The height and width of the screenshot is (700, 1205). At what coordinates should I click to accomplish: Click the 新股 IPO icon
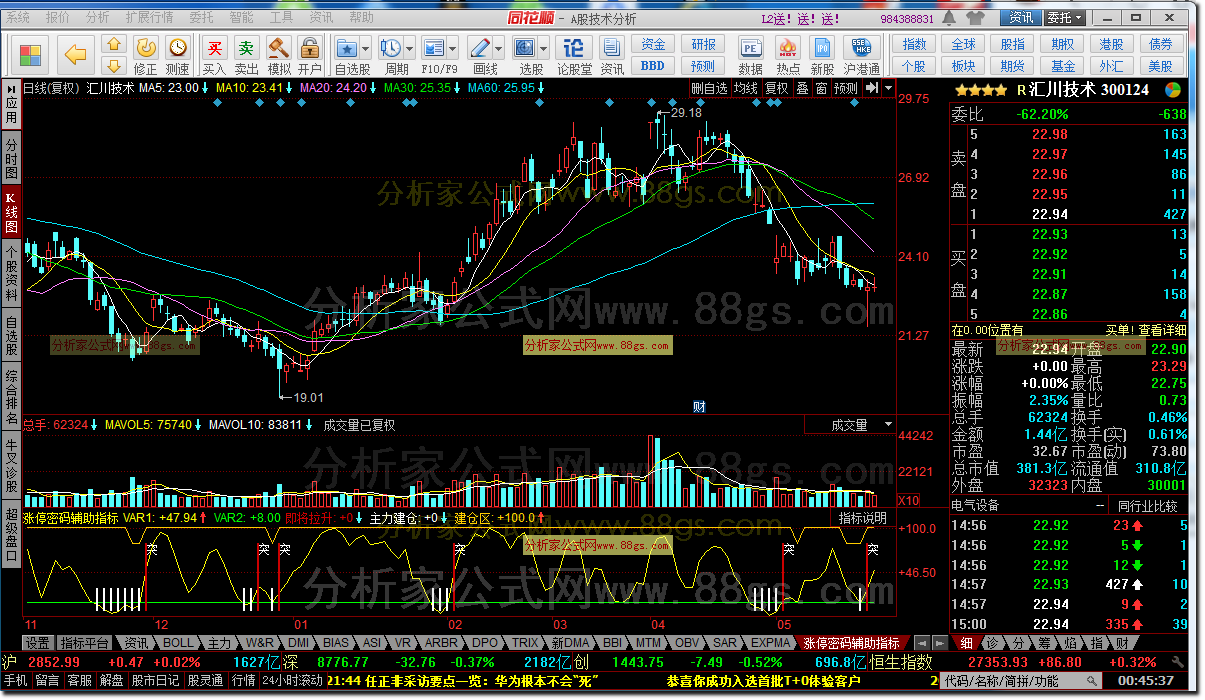coord(822,47)
